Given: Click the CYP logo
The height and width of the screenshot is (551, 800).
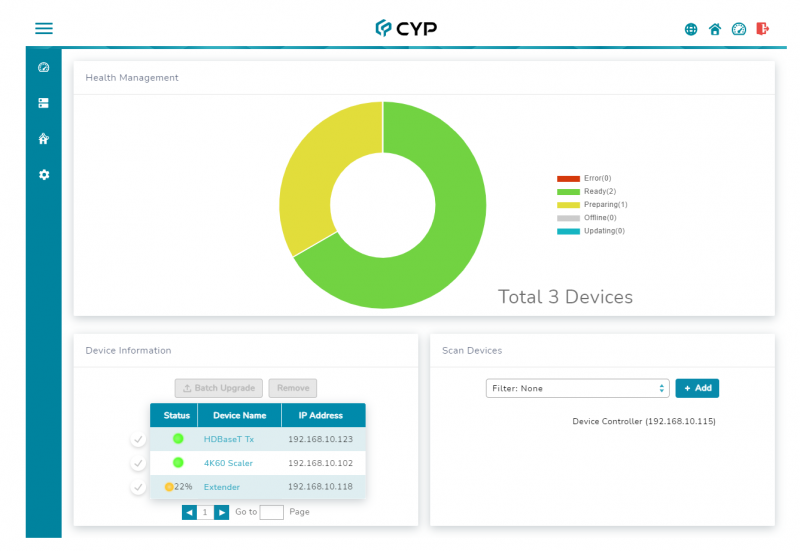Looking at the screenshot, I should (x=406, y=29).
